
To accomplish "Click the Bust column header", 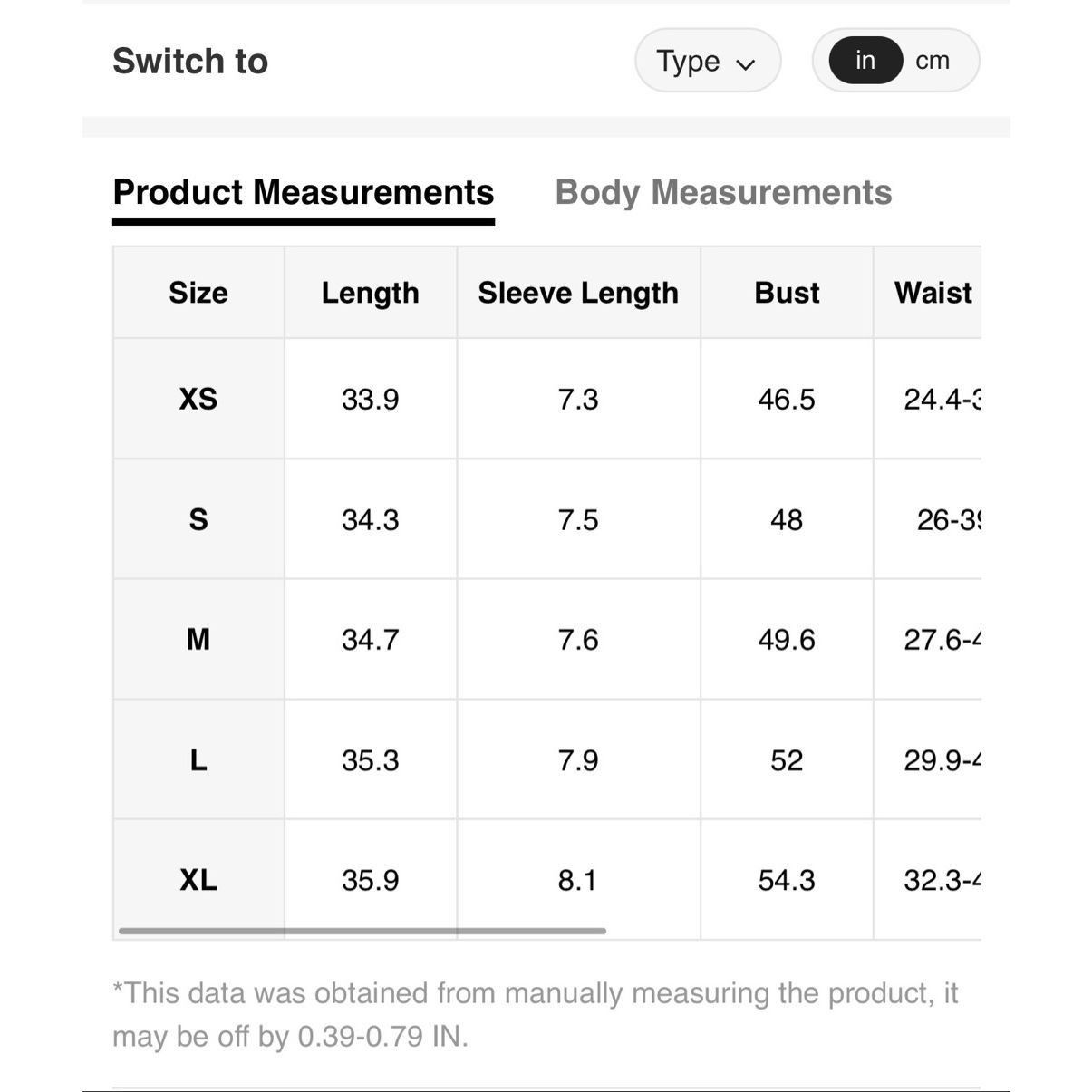I will (787, 293).
